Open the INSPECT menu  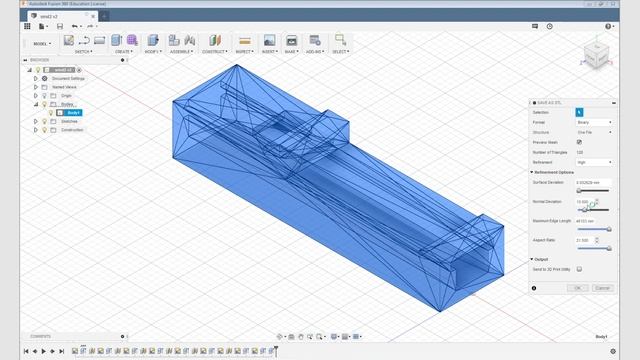coord(244,52)
